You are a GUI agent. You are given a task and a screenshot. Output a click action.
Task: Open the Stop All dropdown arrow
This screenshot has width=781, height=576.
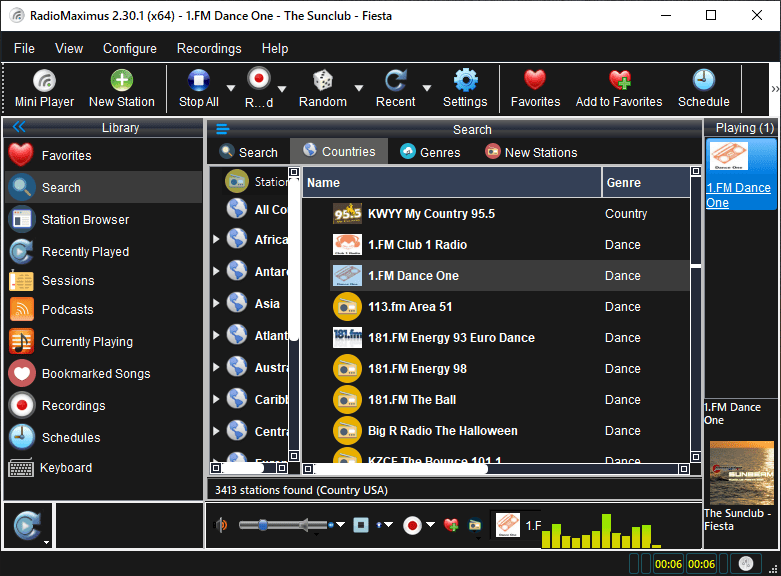tap(231, 88)
